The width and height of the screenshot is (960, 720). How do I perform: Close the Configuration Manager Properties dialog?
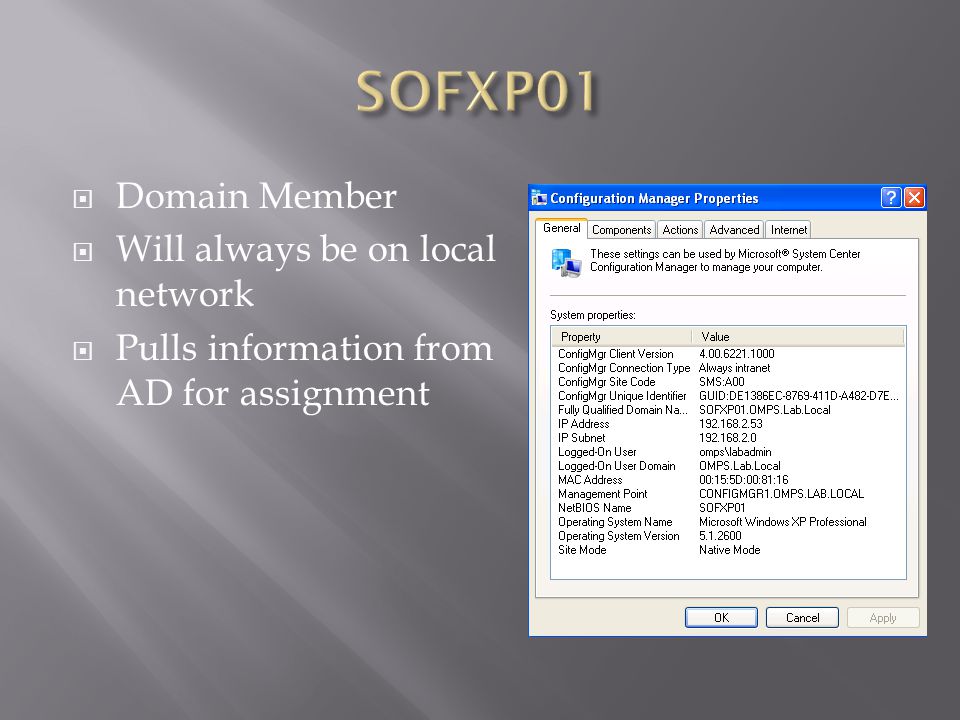(914, 197)
